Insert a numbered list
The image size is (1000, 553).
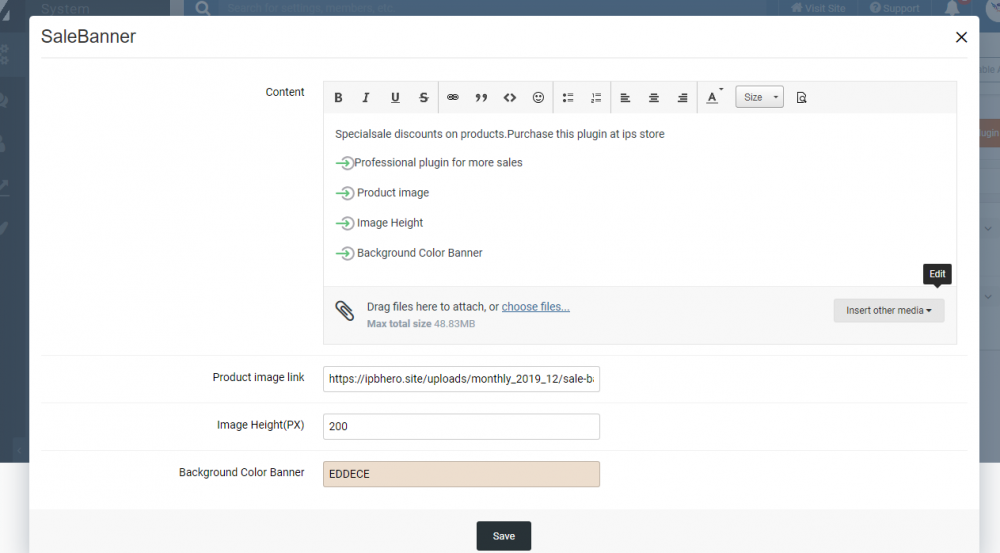[596, 98]
